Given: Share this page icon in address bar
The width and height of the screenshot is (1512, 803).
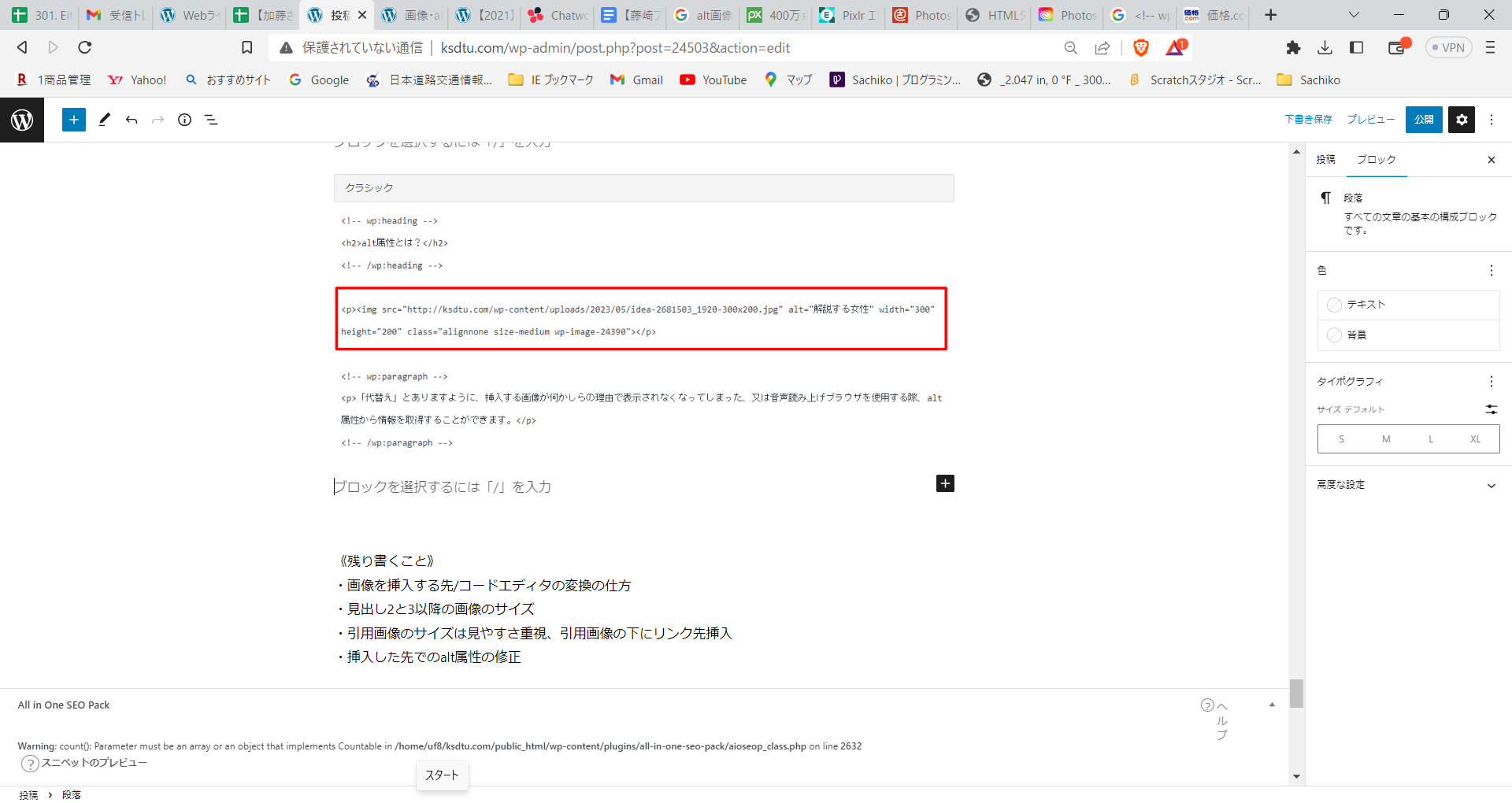Looking at the screenshot, I should [x=1102, y=48].
